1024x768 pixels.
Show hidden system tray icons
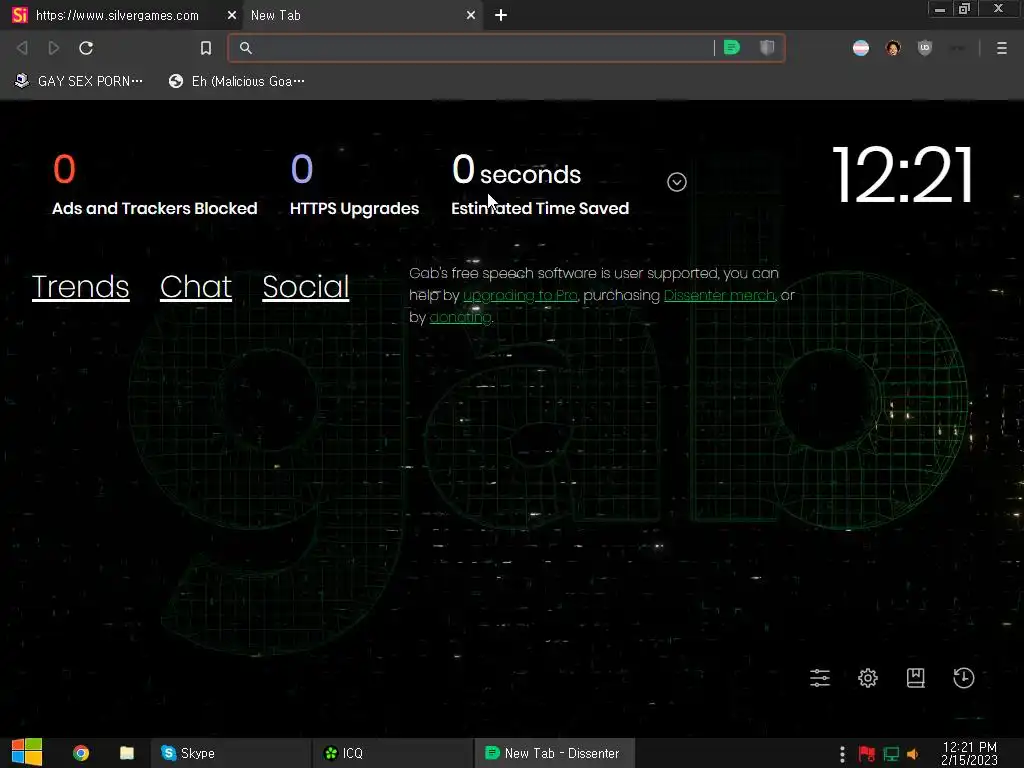click(842, 754)
